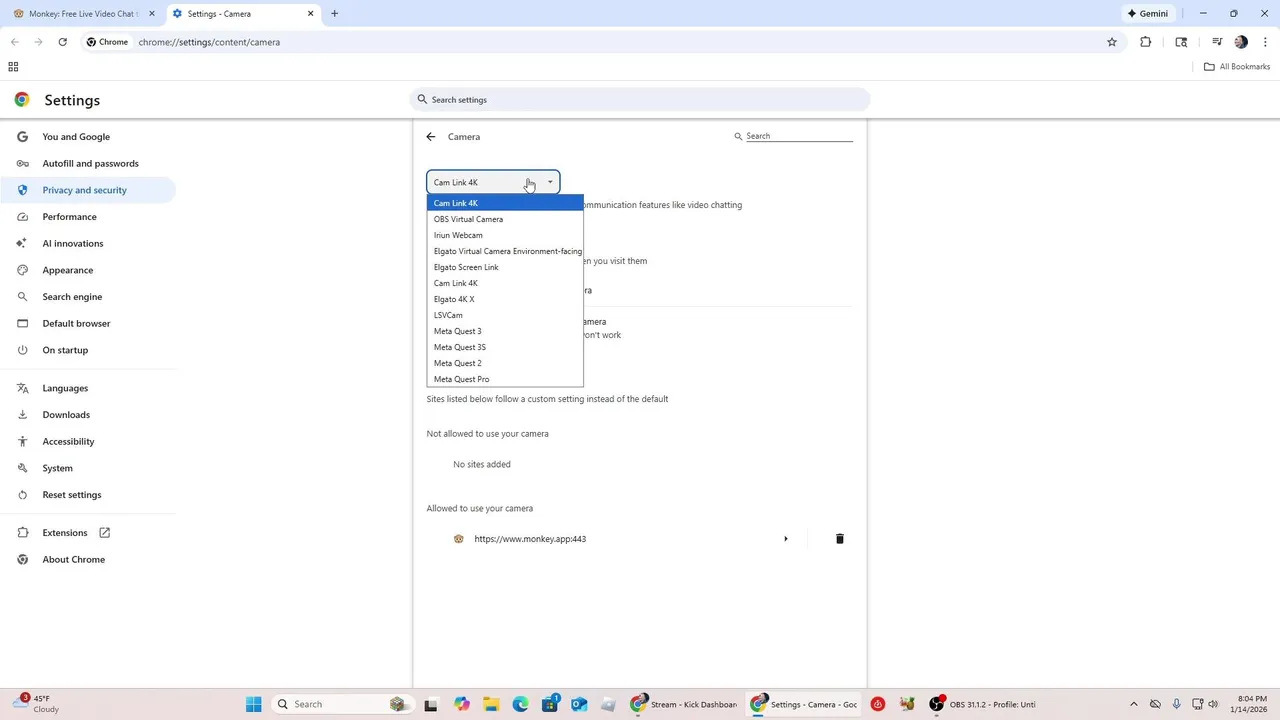
Task: Switch to OBS 31.1.2 taskbar window
Action: [x=983, y=704]
